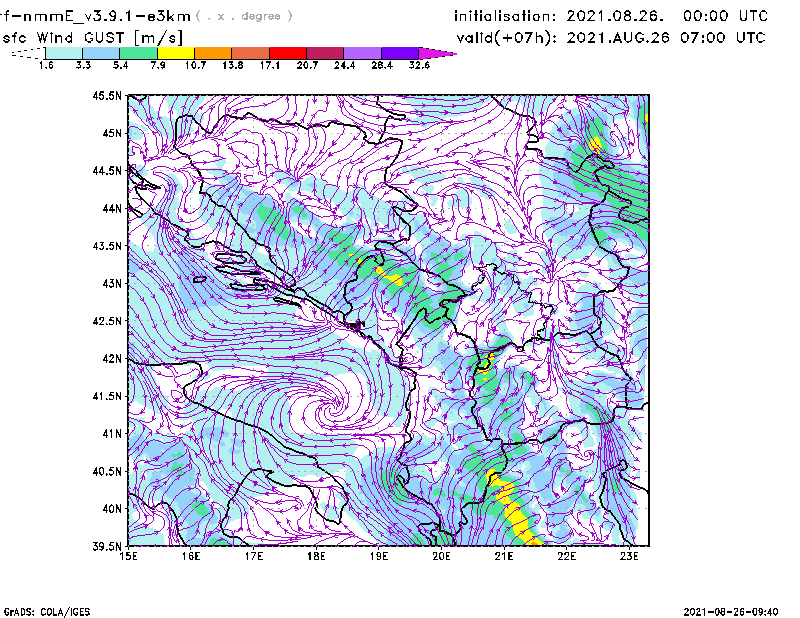Click the '17E' longitude label

coord(254,556)
